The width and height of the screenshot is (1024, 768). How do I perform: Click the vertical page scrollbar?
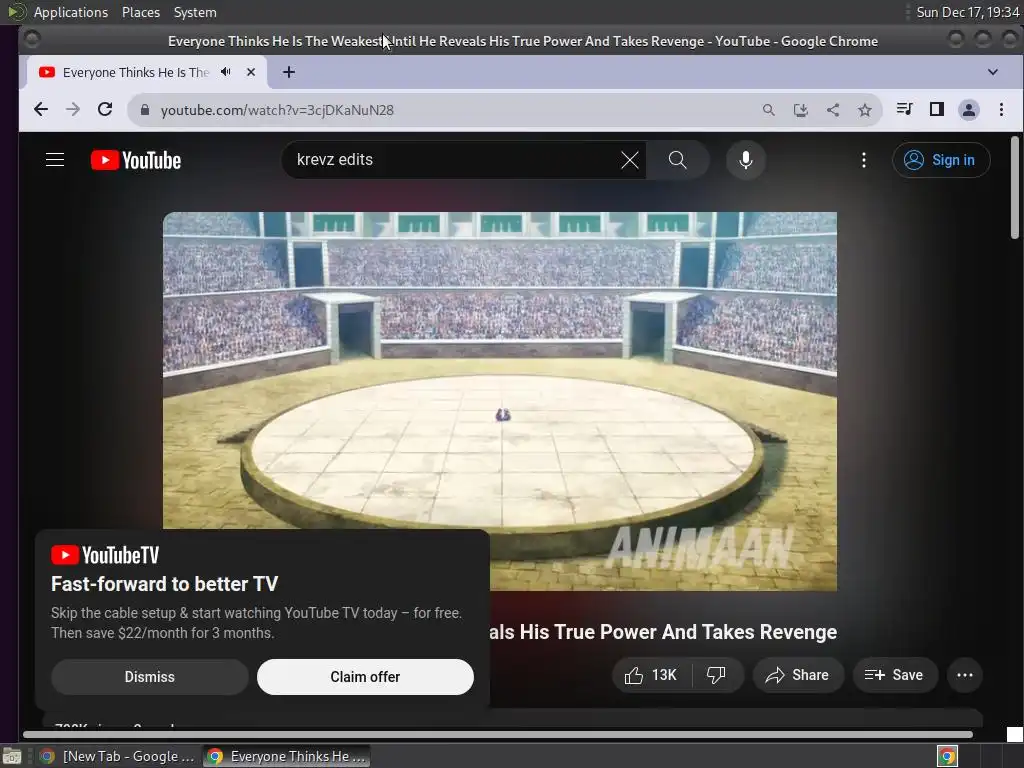point(1015,188)
